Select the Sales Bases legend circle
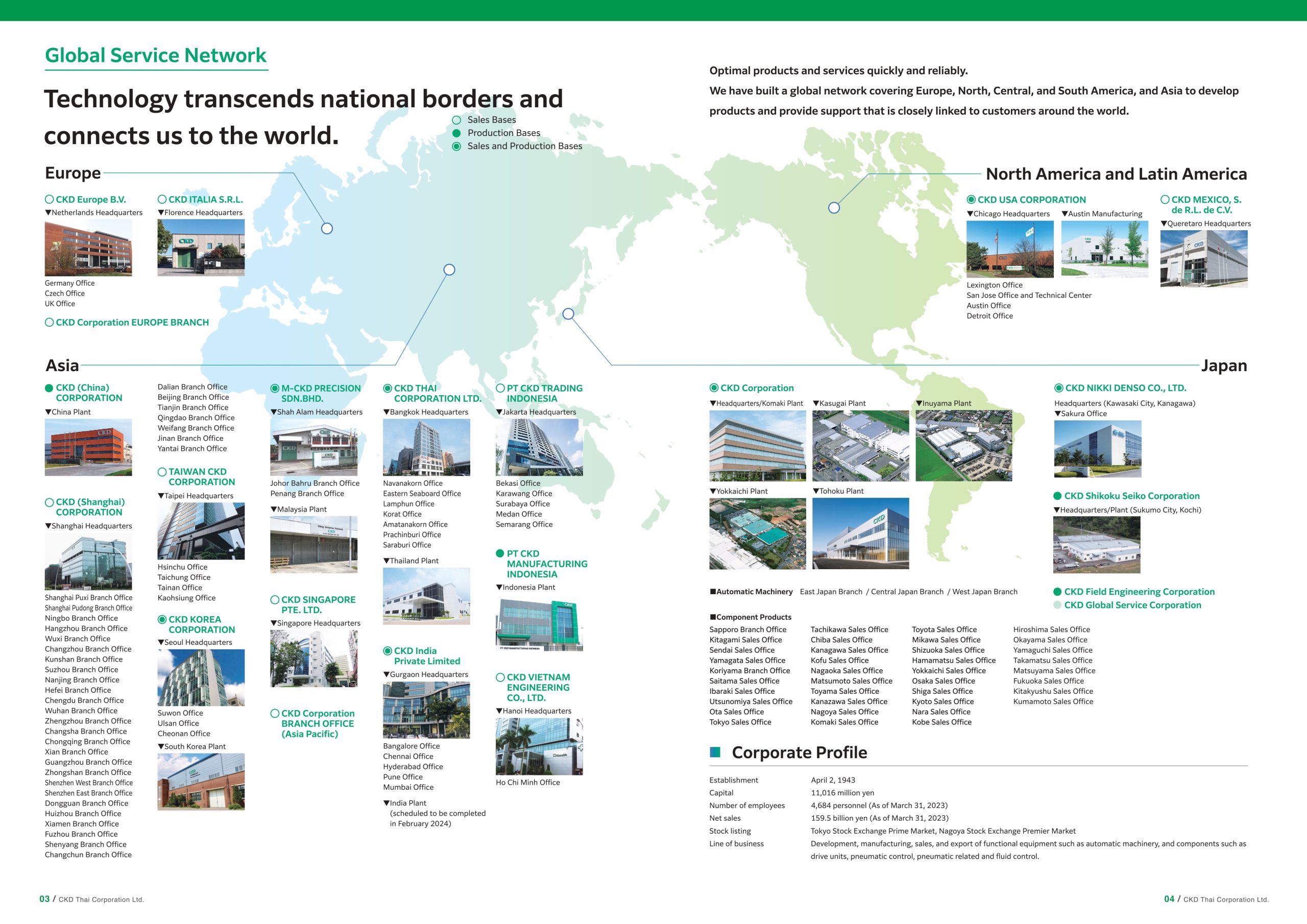The image size is (1307, 924). pos(456,120)
